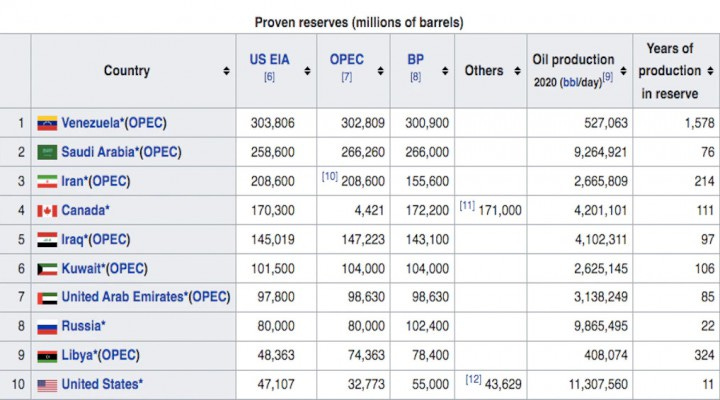Select Kuwait years in reserve 106
720x400 pixels.
coord(704,269)
